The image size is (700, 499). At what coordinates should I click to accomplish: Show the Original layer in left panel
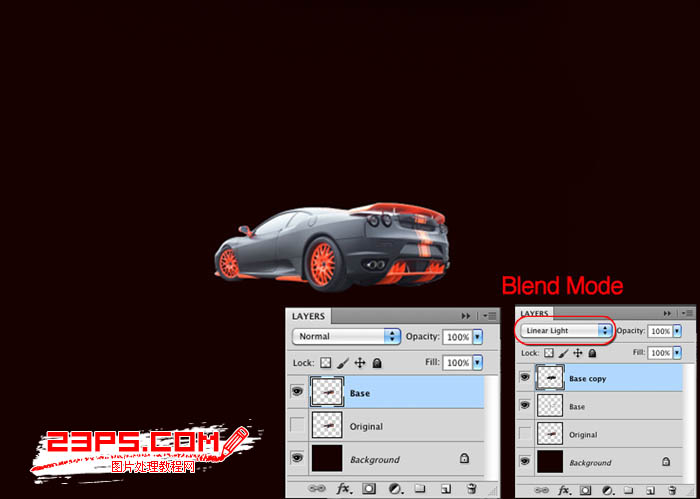tap(297, 425)
